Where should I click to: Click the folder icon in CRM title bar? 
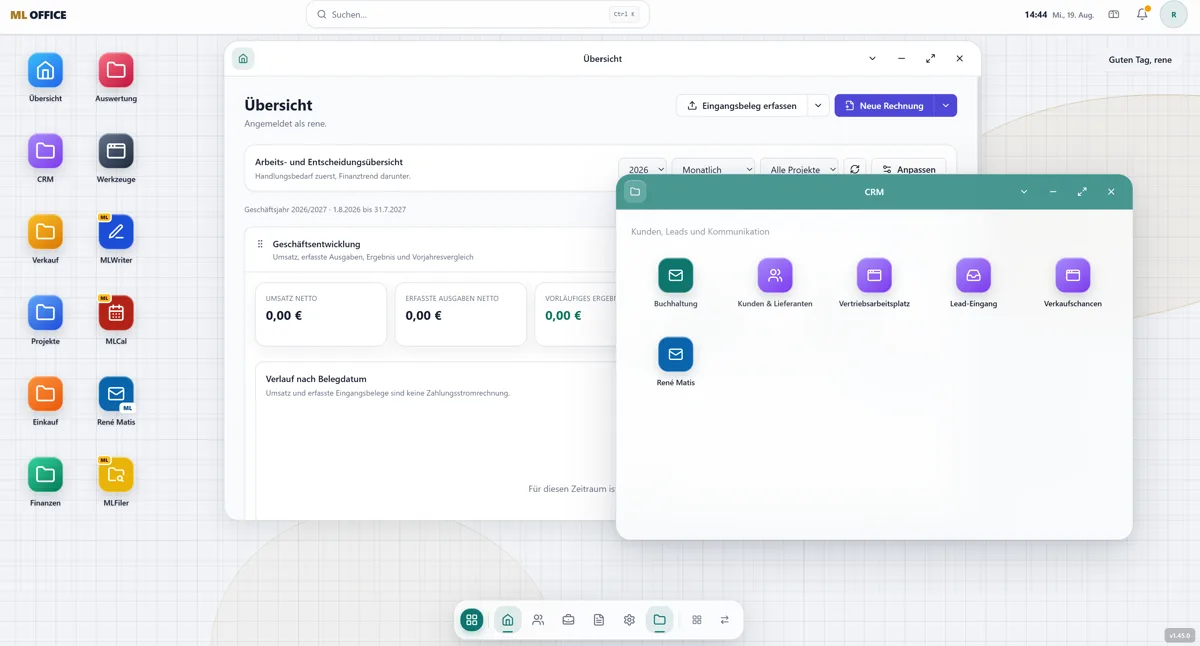(635, 192)
